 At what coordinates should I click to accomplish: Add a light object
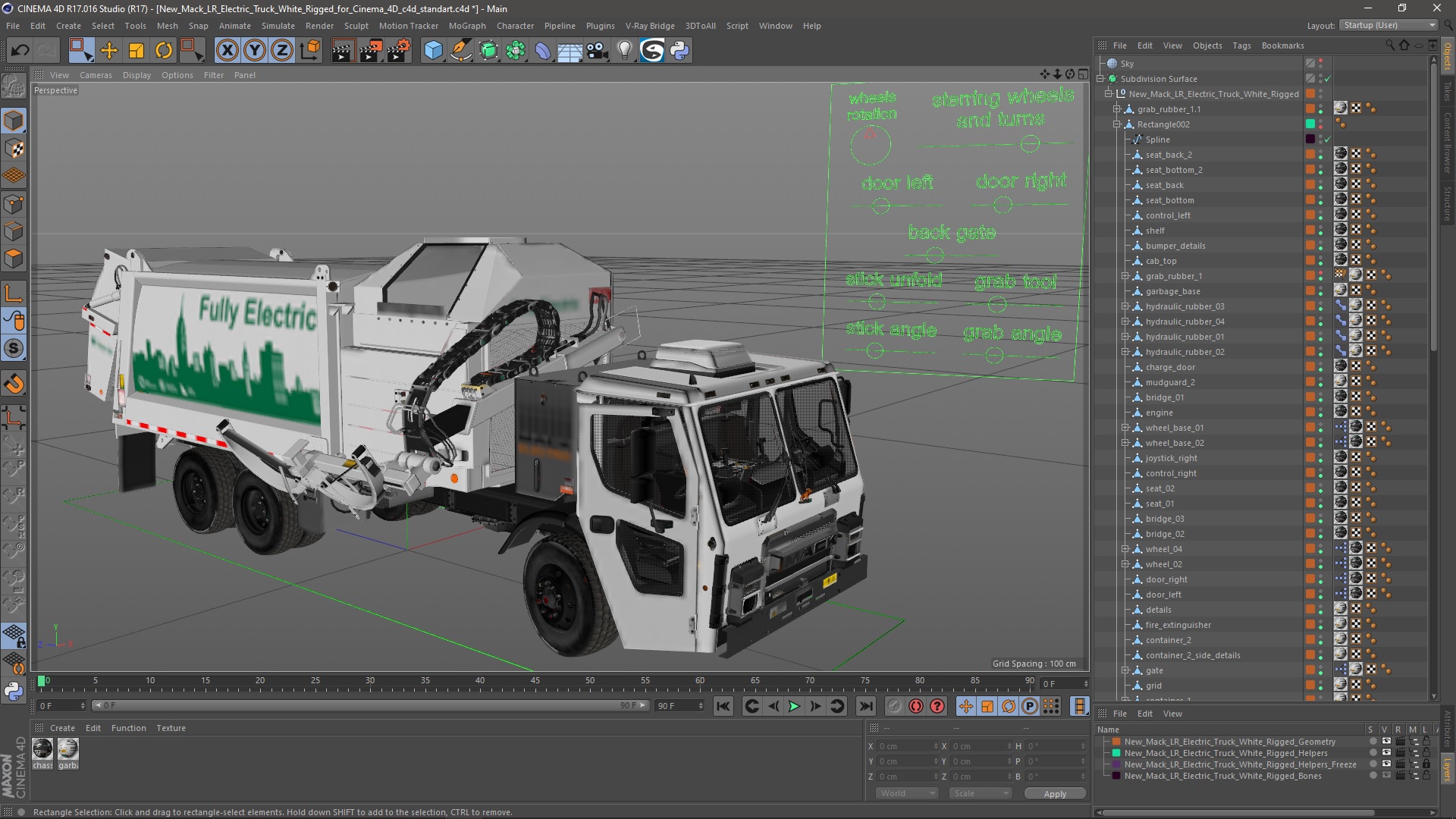click(x=624, y=51)
